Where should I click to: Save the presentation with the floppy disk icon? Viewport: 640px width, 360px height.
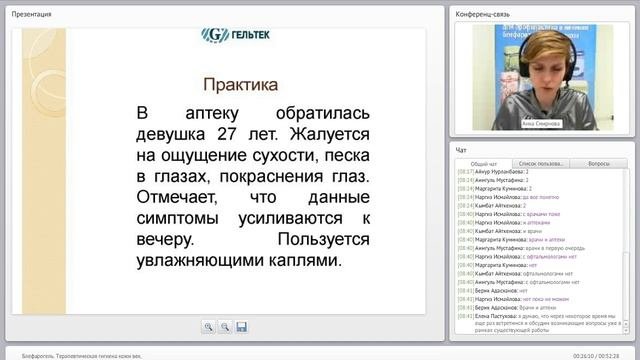(241, 327)
